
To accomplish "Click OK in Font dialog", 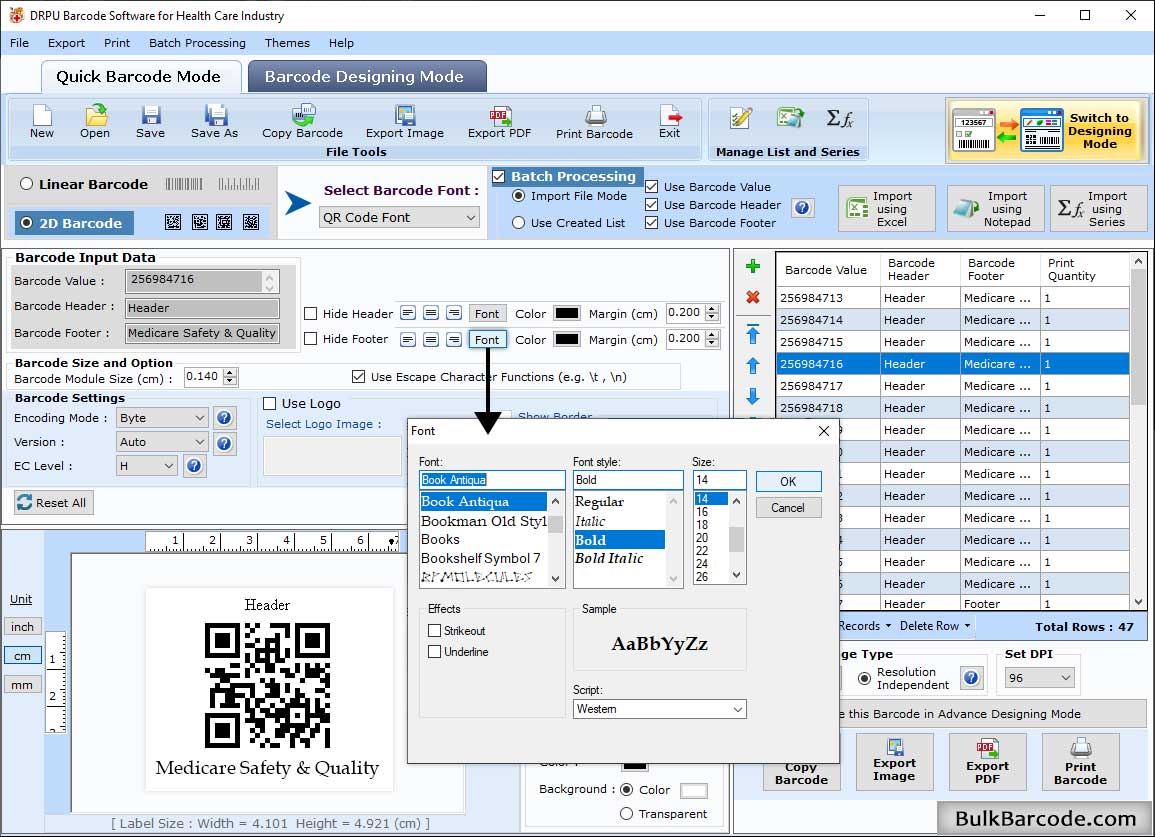I will tap(788, 481).
